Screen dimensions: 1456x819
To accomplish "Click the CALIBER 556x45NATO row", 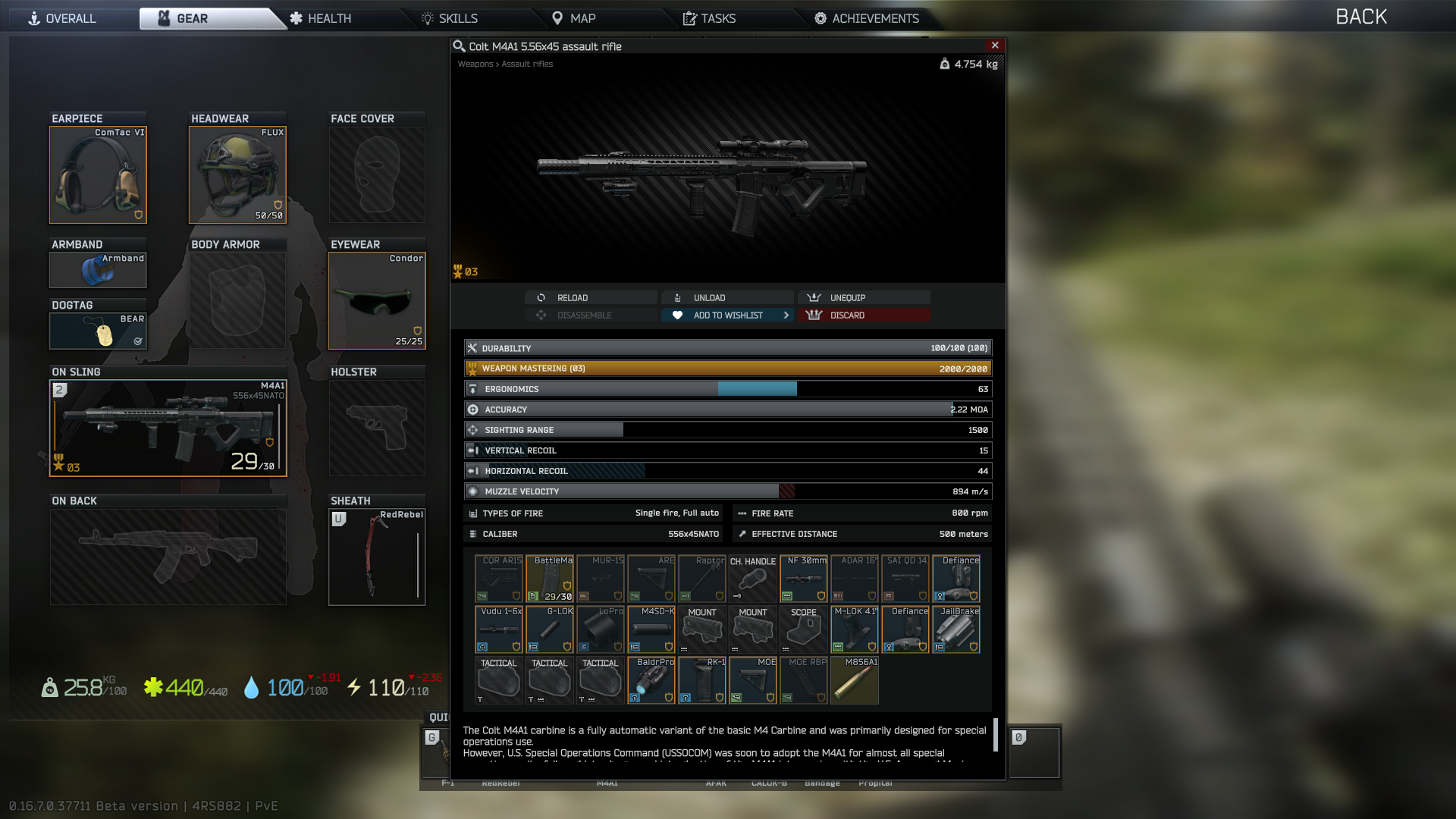I will coord(594,534).
